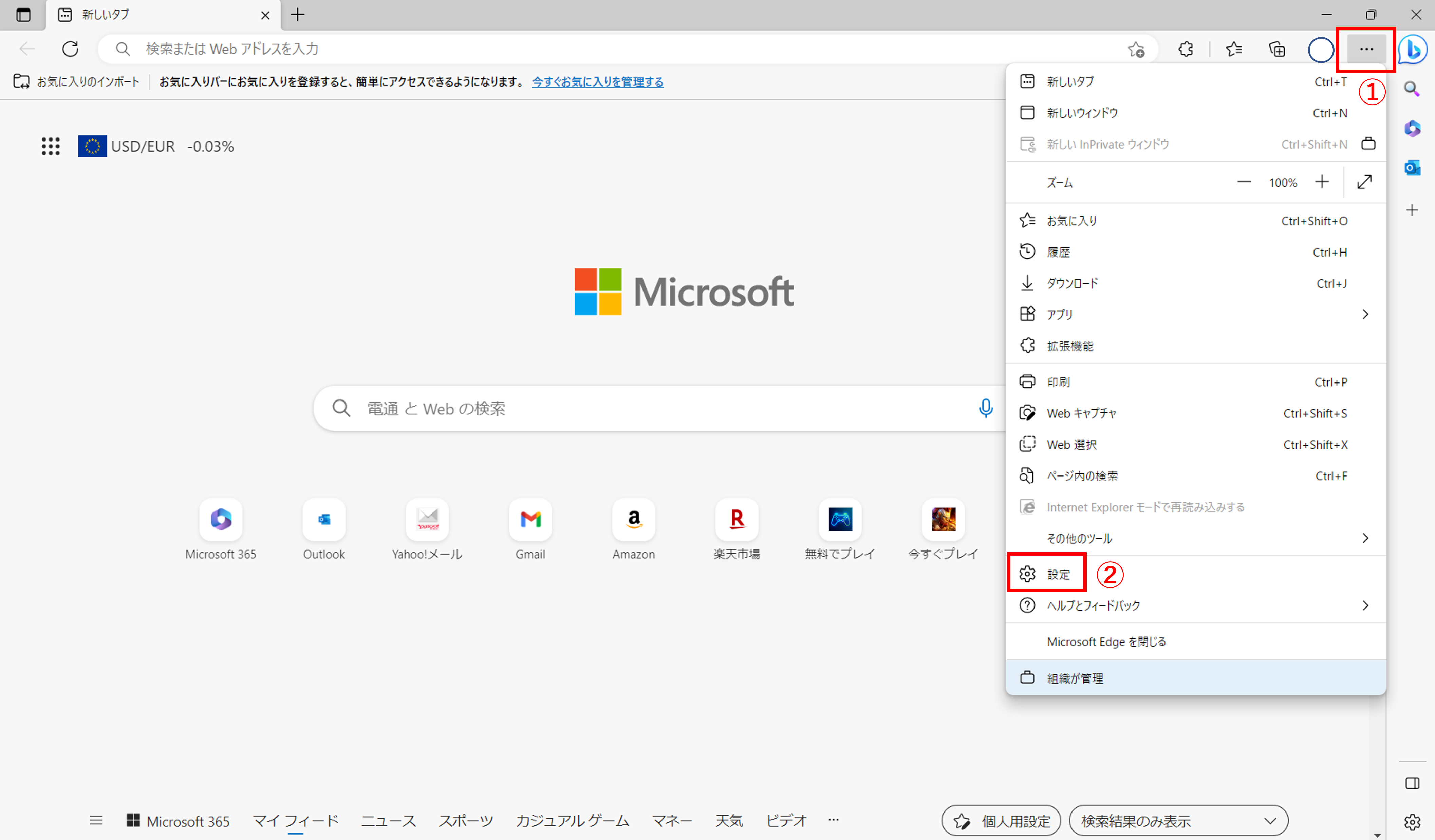The height and width of the screenshot is (840, 1435).
Task: Click the 個人用設定 button
Action: tap(1001, 821)
